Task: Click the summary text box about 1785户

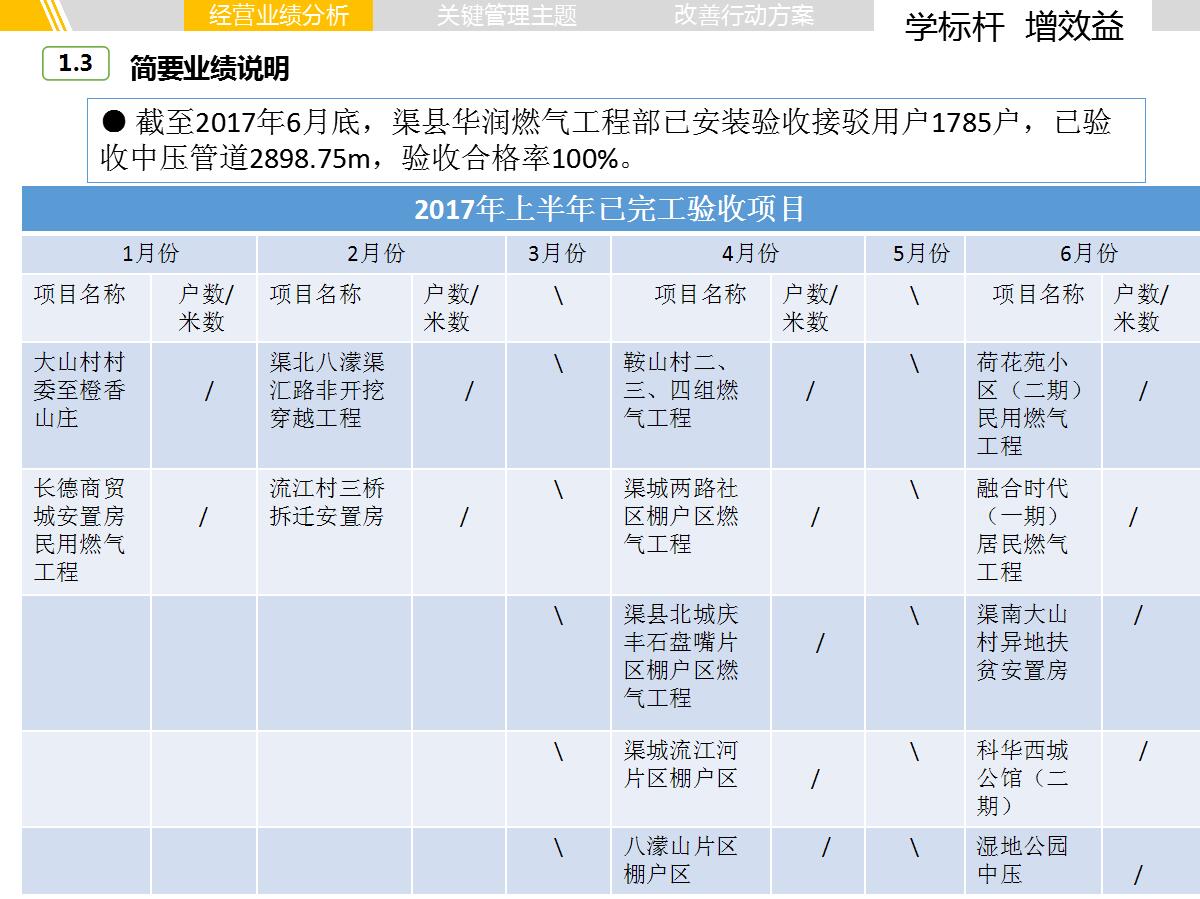Action: 615,140
